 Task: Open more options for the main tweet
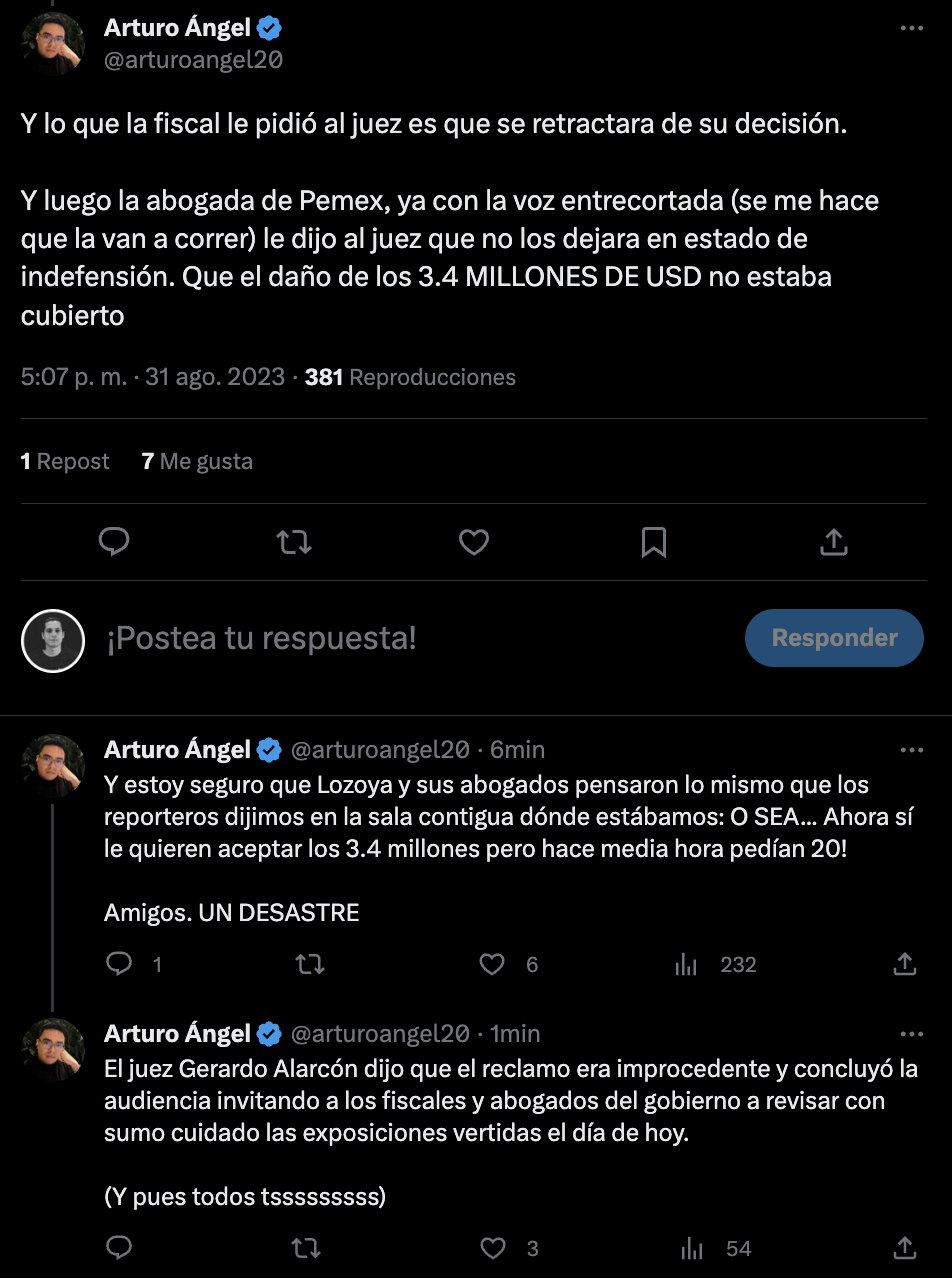tap(911, 29)
